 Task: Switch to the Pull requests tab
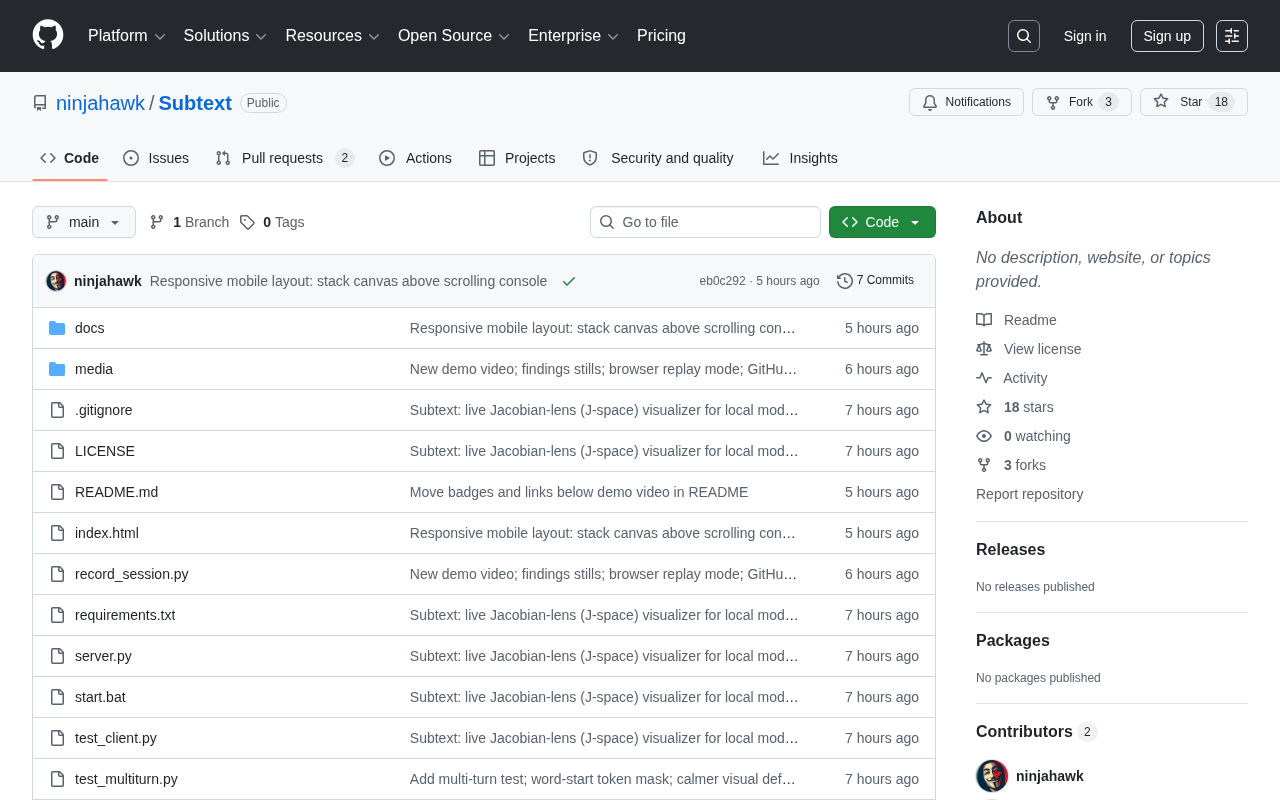click(285, 158)
